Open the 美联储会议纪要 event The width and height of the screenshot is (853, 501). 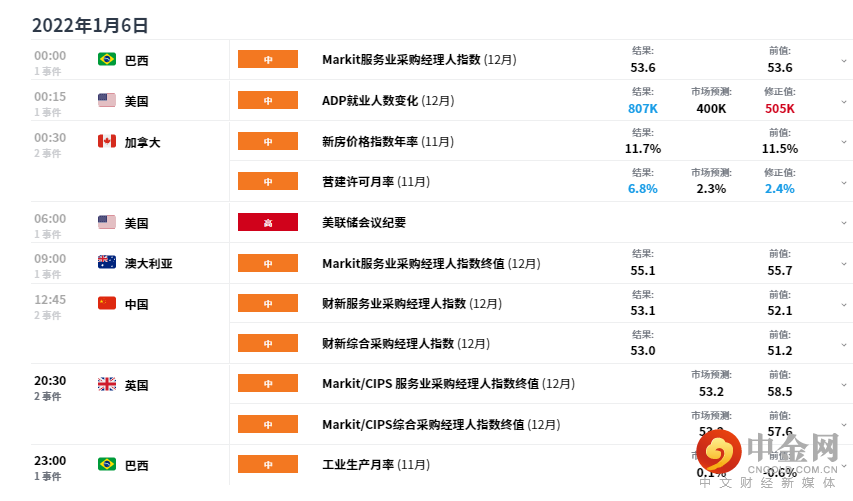(x=364, y=222)
